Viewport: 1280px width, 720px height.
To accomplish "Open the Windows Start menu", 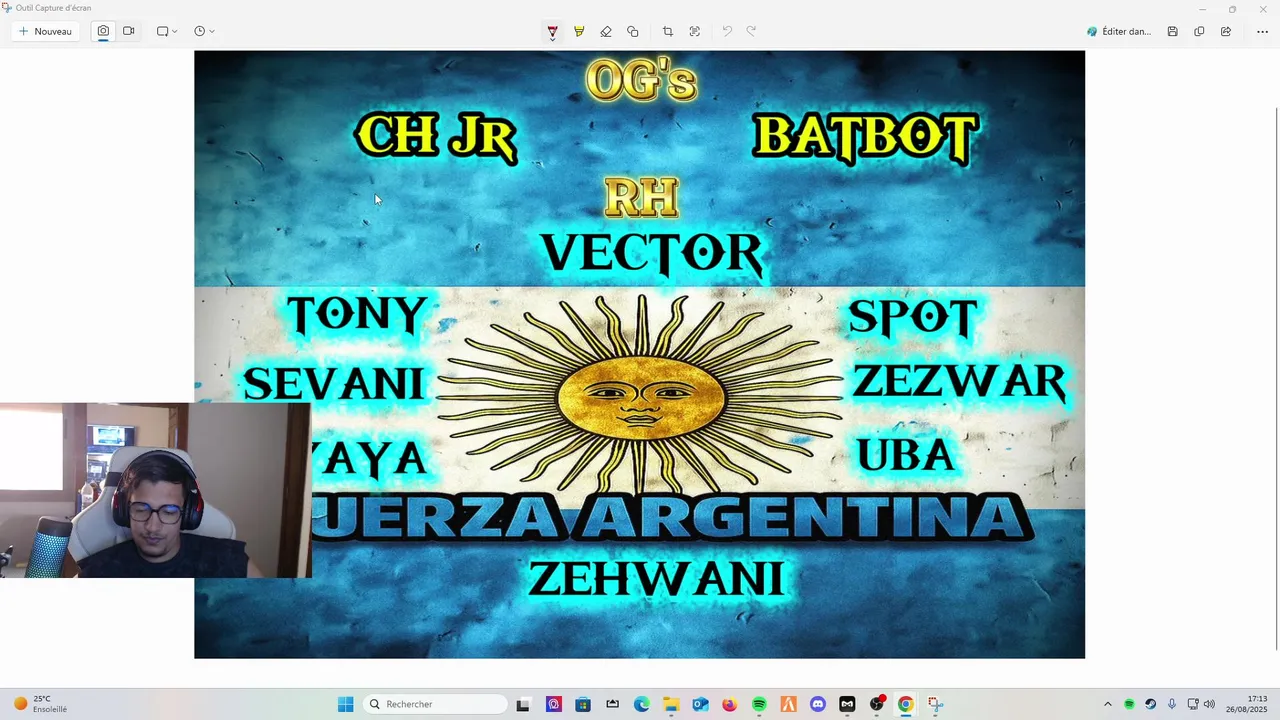I will point(346,704).
